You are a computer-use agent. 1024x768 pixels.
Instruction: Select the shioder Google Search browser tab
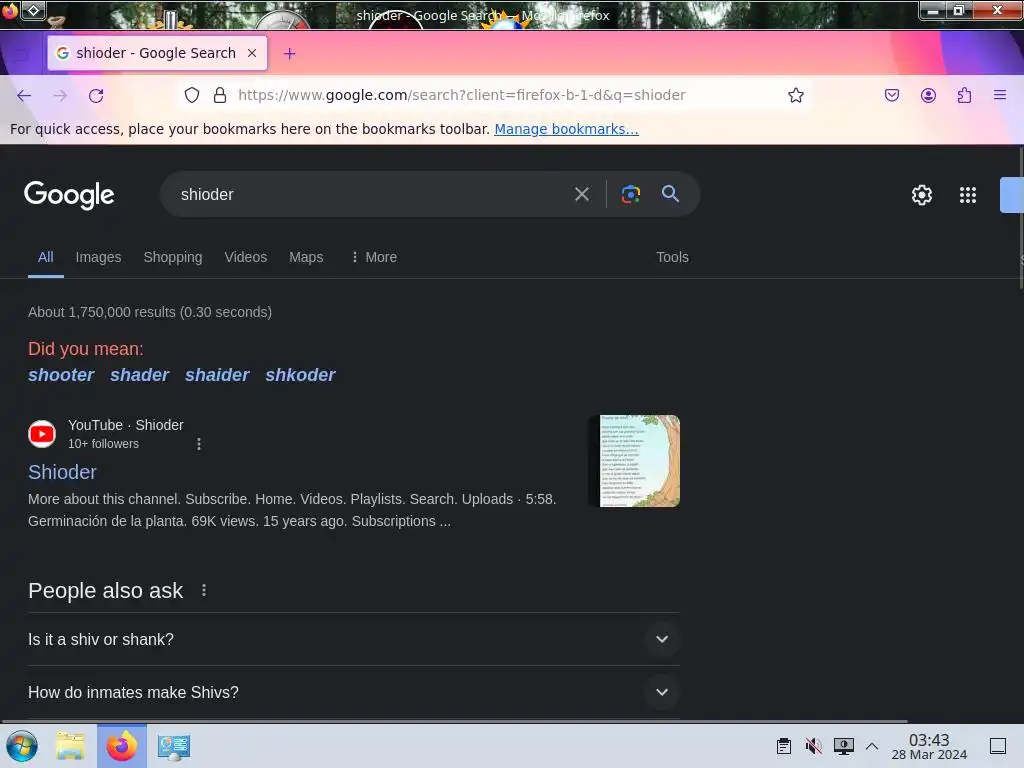click(x=157, y=53)
